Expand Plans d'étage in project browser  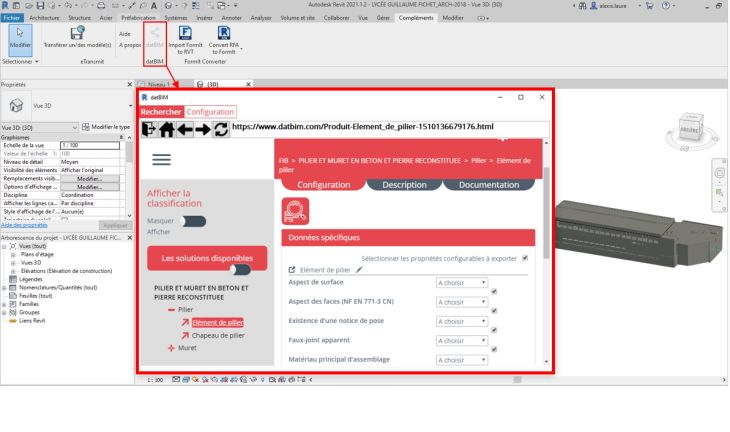coord(13,255)
